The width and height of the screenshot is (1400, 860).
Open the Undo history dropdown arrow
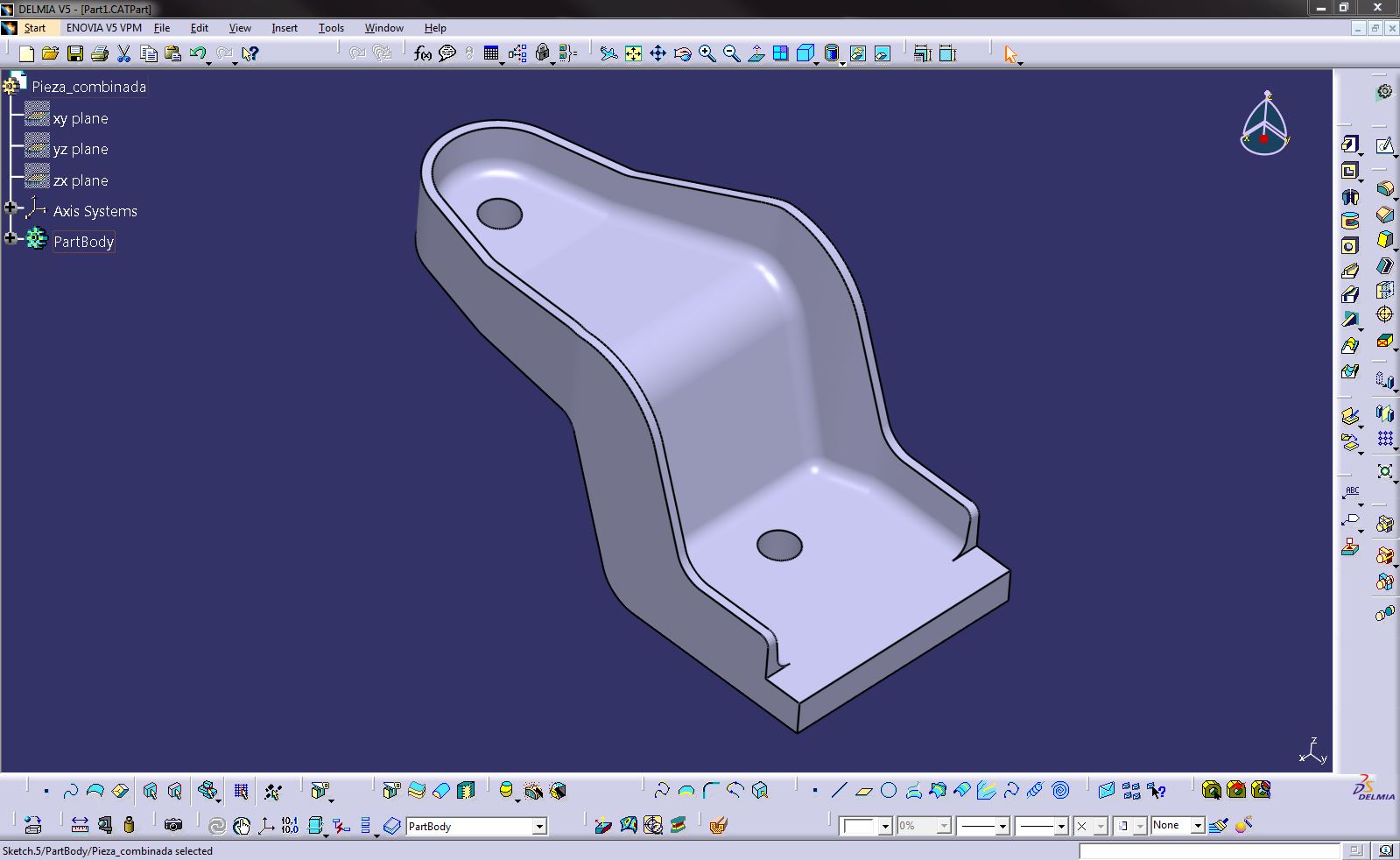[x=210, y=62]
